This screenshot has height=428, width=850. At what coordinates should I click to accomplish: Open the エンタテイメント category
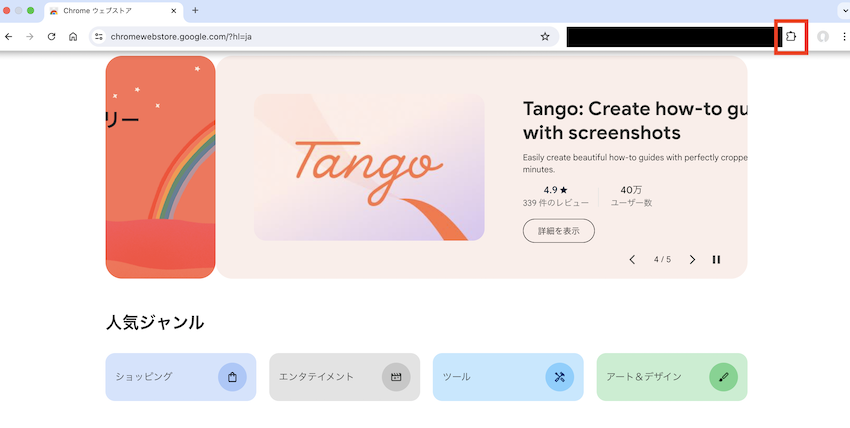click(x=344, y=377)
